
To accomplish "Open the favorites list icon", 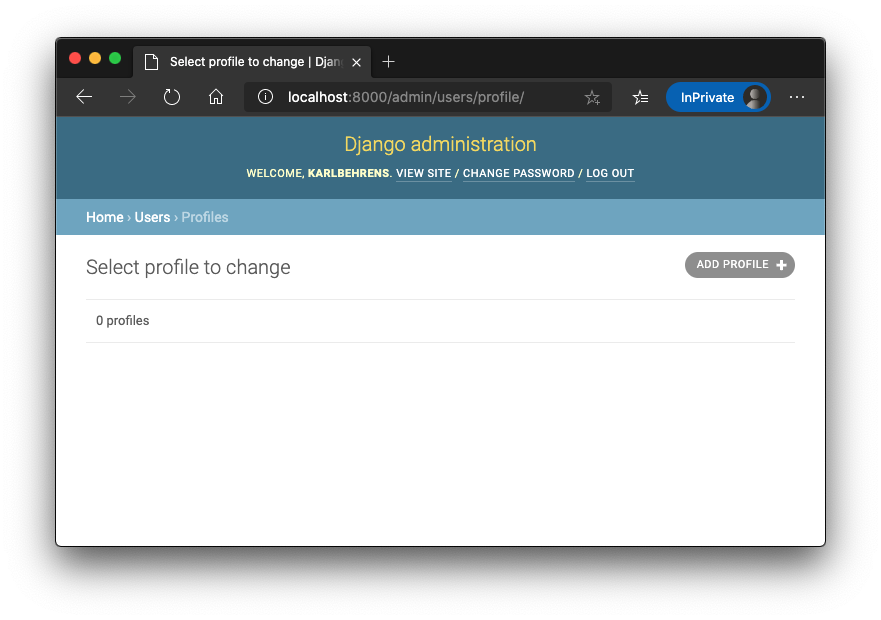I will click(640, 98).
